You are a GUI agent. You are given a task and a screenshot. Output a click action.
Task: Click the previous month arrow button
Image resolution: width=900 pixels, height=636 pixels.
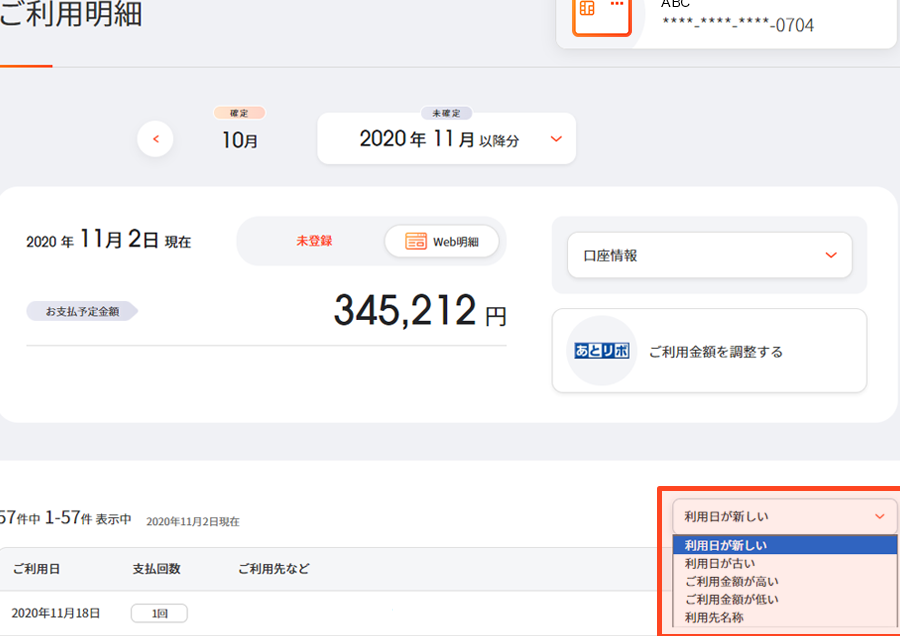pyautogui.click(x=156, y=138)
